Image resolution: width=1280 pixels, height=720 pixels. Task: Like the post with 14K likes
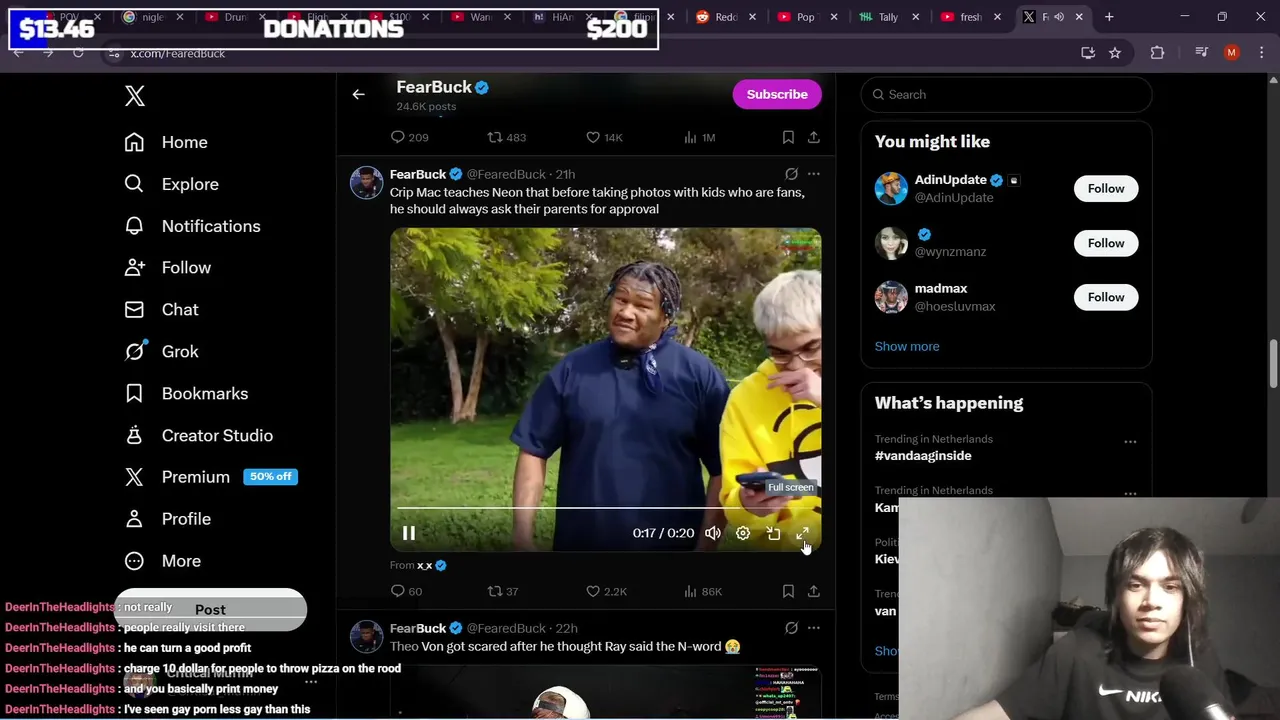604,137
